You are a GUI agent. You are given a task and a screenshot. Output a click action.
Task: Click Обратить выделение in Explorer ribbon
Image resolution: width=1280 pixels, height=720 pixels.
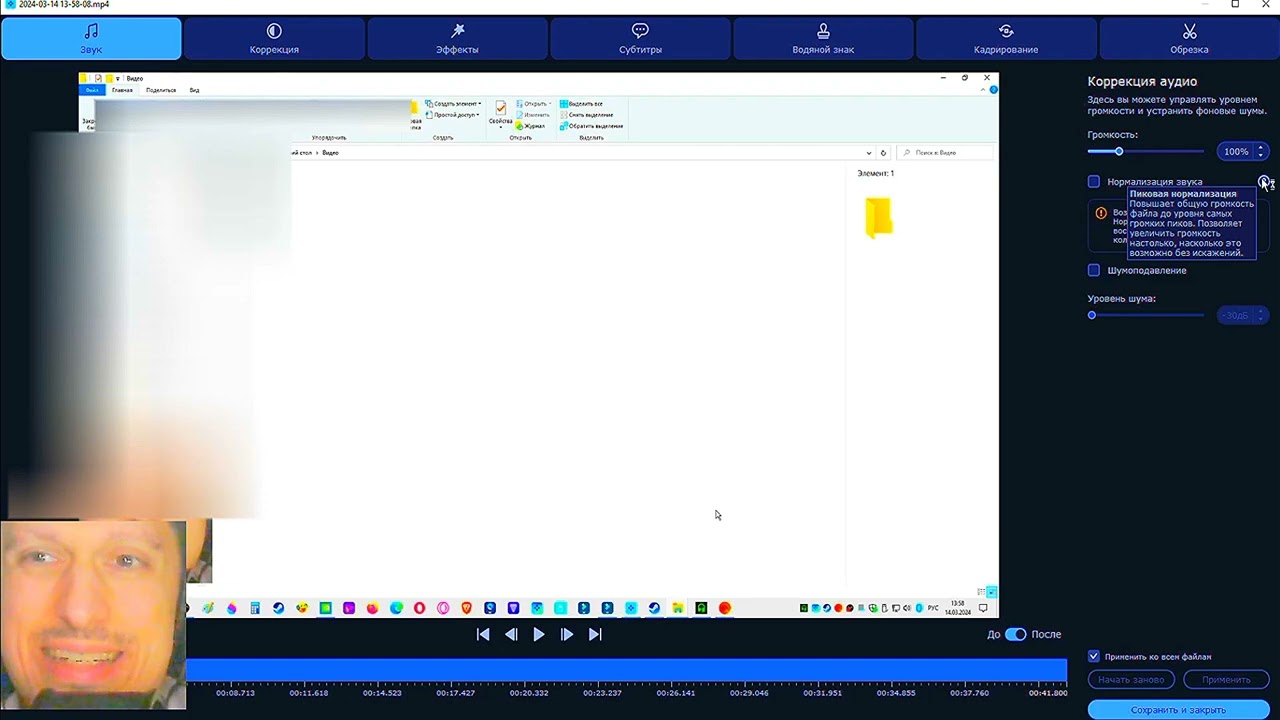(x=591, y=126)
